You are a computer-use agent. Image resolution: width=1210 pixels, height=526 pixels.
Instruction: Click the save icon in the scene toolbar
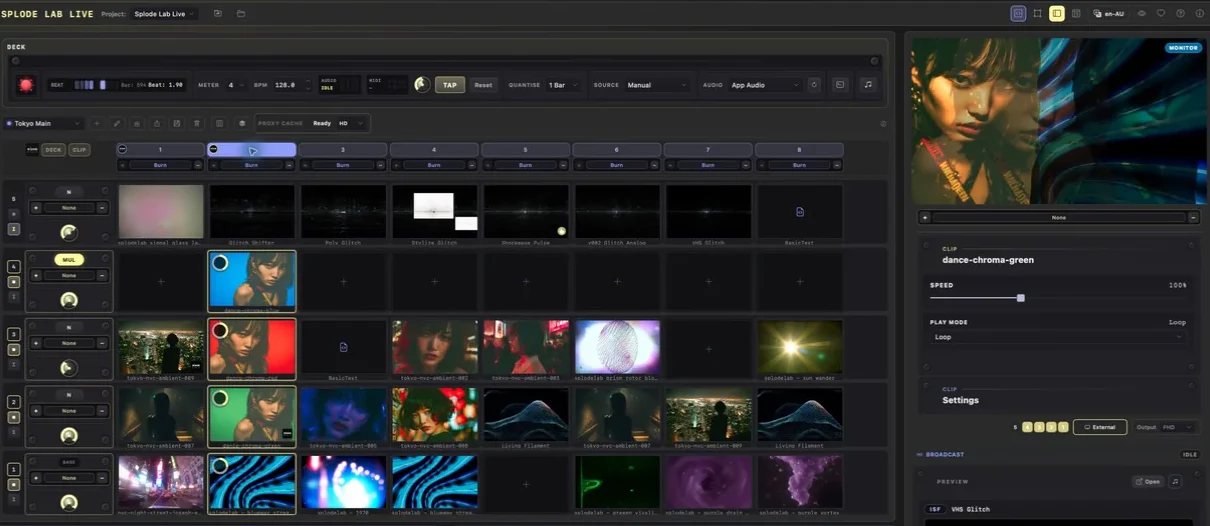coord(177,123)
